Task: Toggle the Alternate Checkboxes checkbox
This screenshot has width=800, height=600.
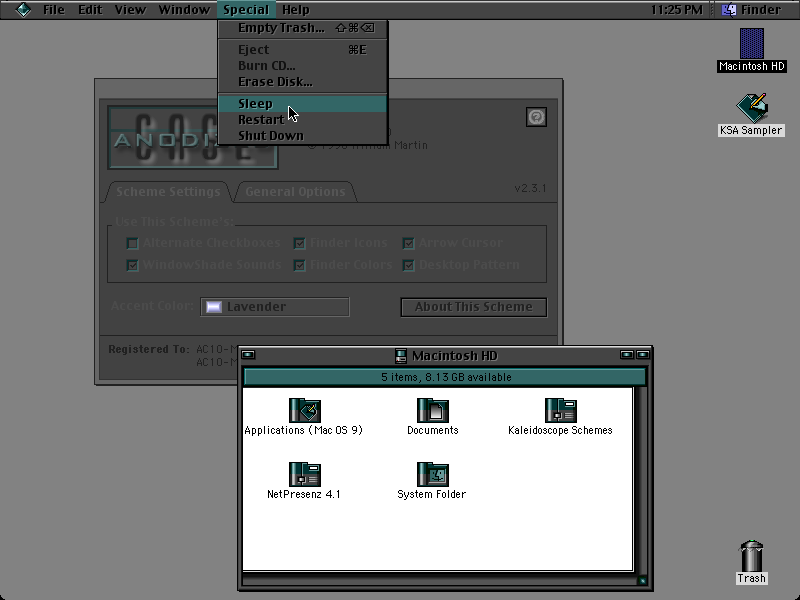Action: pyautogui.click(x=133, y=243)
